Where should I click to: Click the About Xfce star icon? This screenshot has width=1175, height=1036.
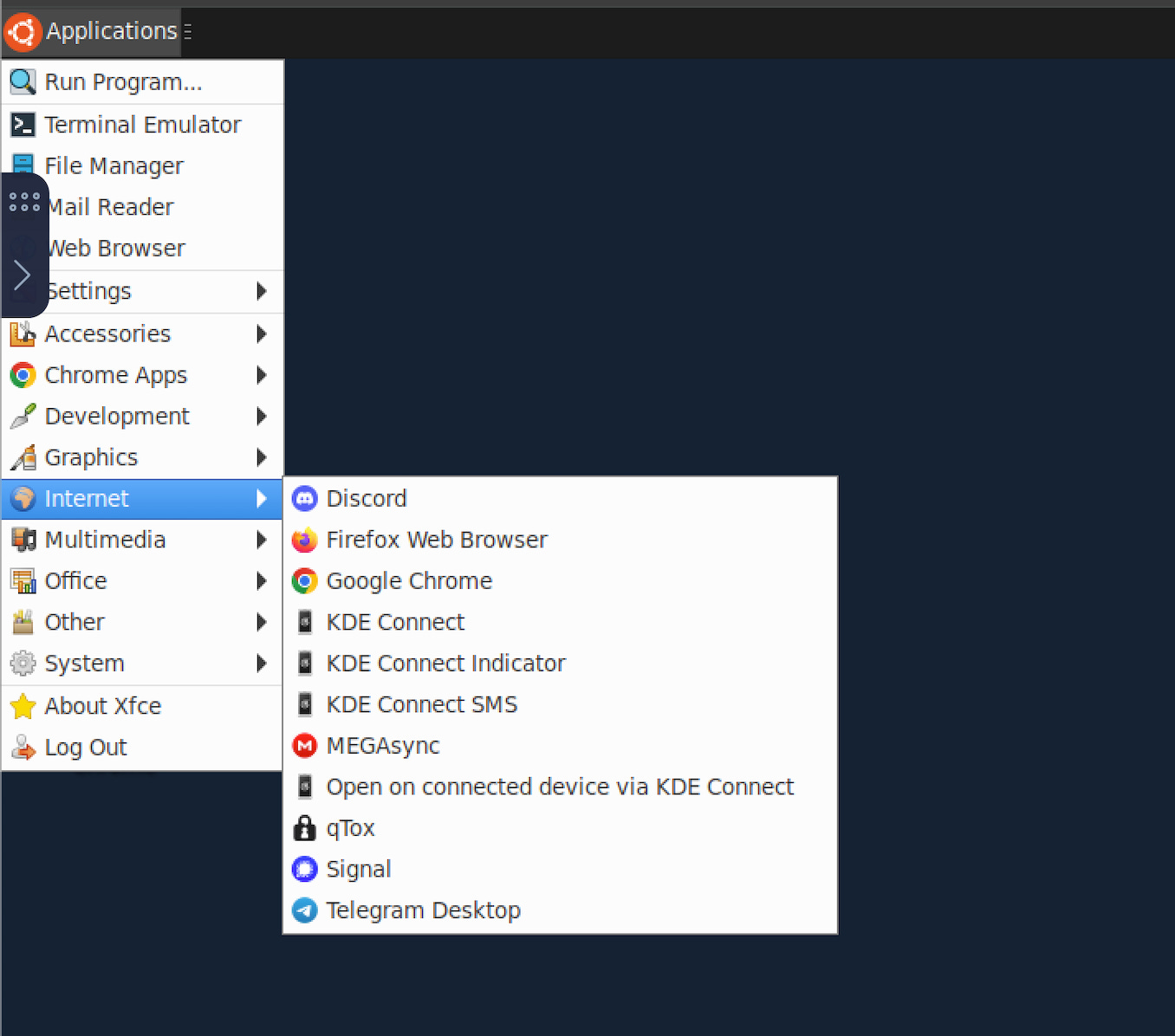click(23, 706)
